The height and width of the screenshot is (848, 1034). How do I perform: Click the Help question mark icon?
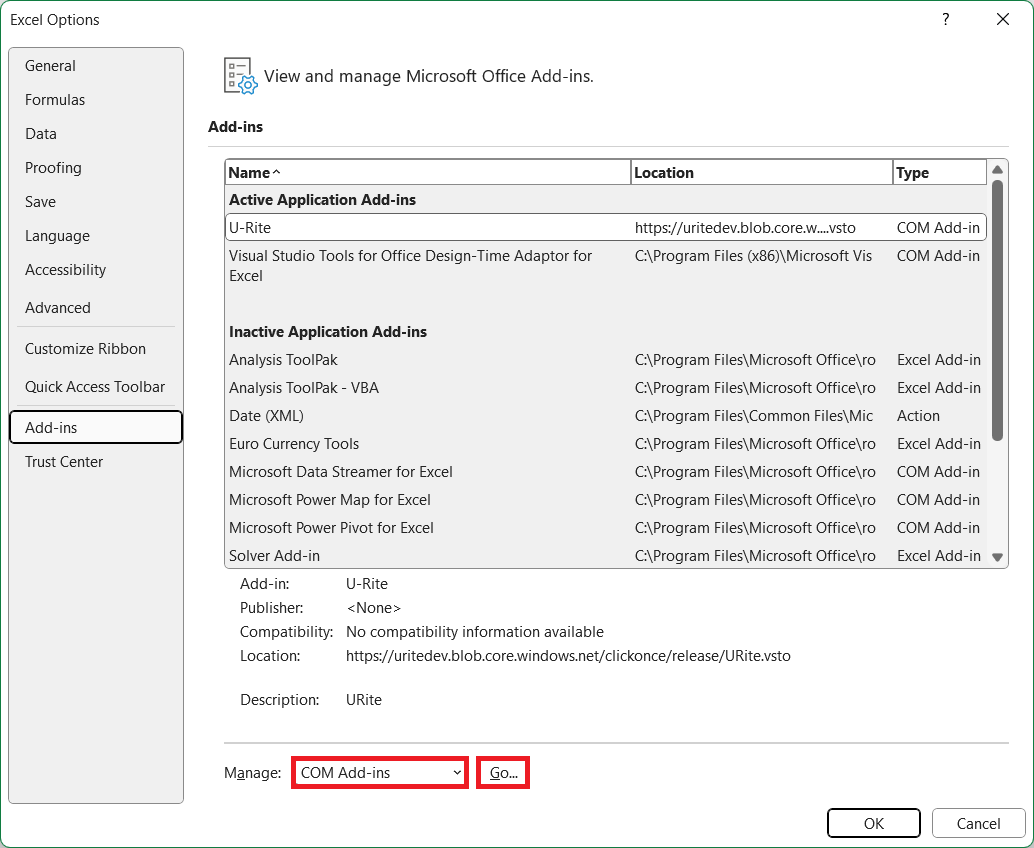click(x=945, y=19)
